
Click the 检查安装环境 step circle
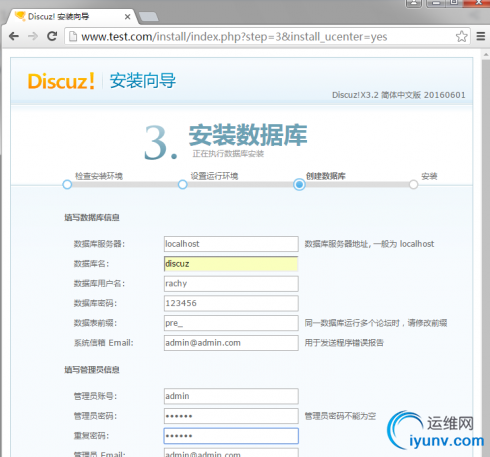pos(67,184)
